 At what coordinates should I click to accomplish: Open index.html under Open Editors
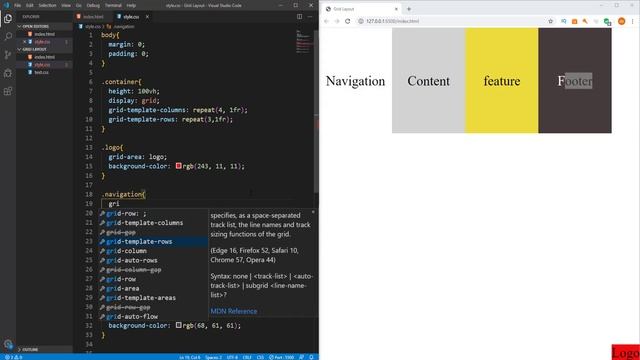(44, 34)
